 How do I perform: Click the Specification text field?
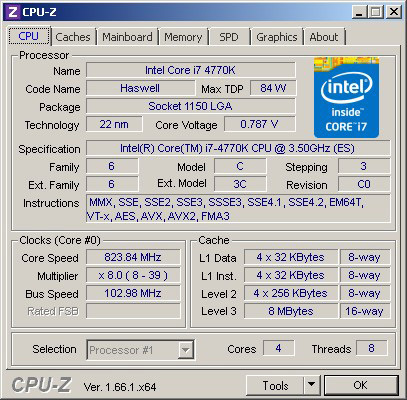coord(238,148)
